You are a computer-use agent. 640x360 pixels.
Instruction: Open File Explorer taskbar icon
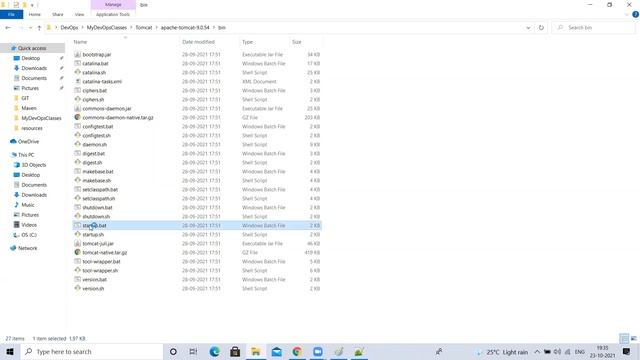(256, 351)
